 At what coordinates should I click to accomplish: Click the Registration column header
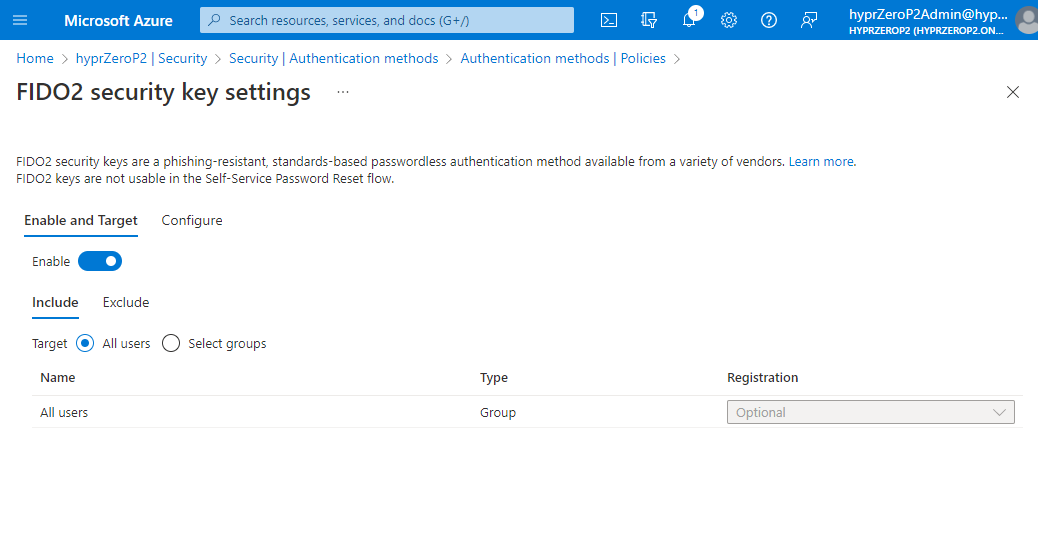[763, 377]
